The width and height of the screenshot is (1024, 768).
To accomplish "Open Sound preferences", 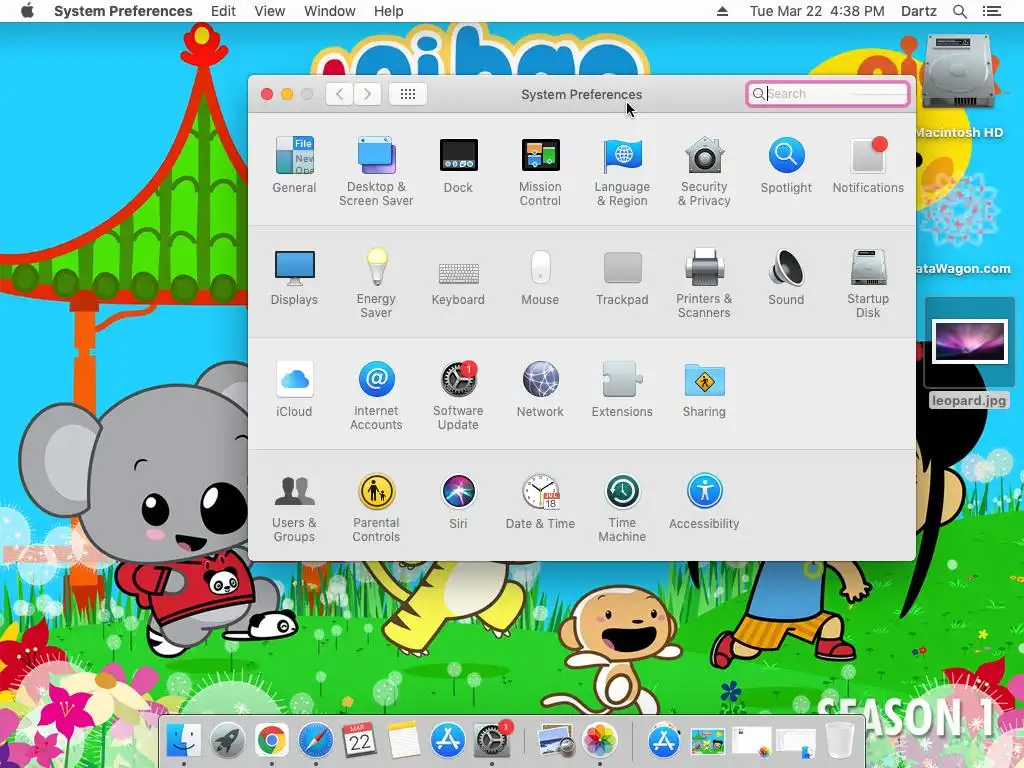I will coord(786,277).
